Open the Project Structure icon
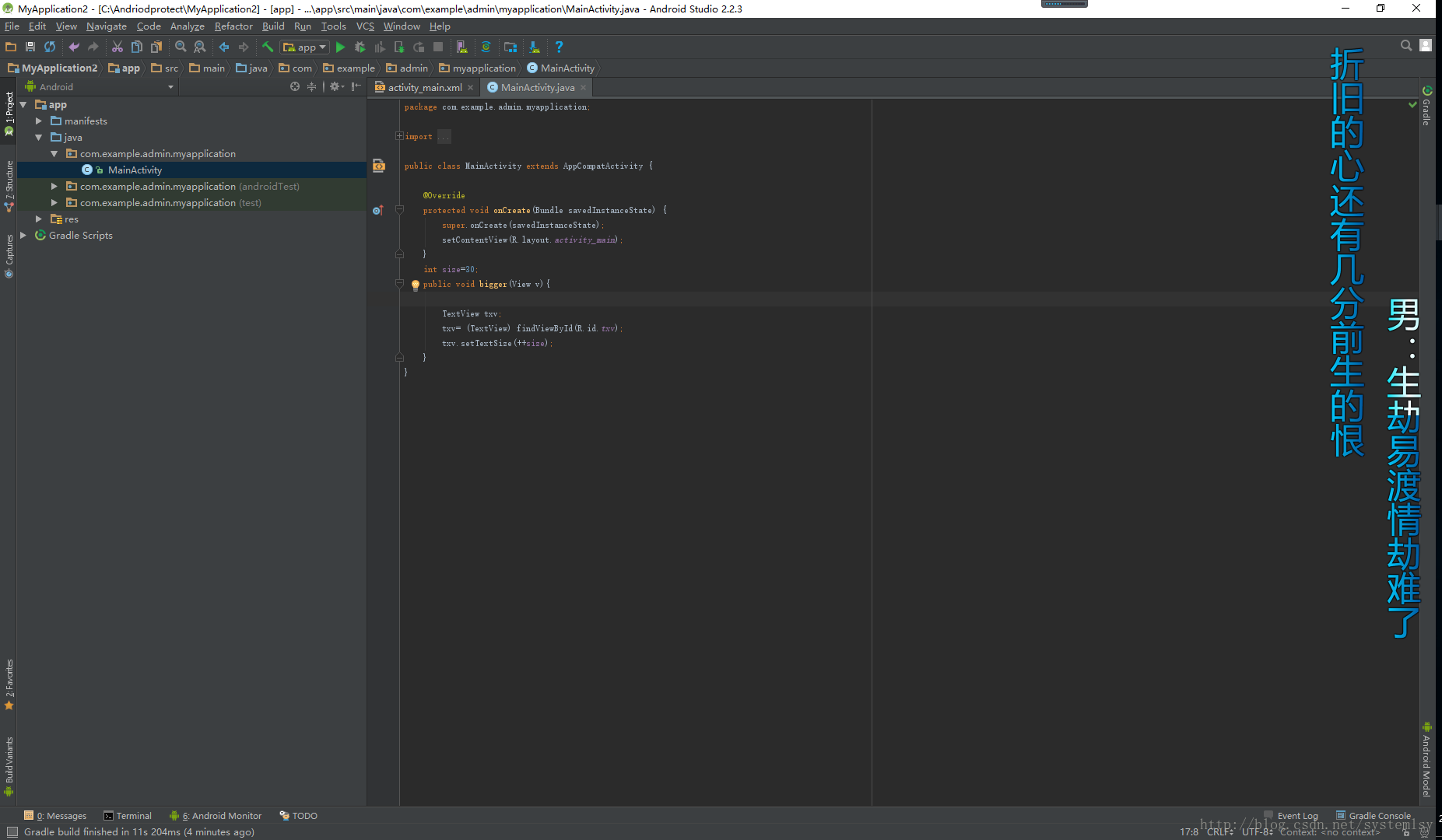Screen dimensions: 1442x840 pyautogui.click(x=510, y=47)
